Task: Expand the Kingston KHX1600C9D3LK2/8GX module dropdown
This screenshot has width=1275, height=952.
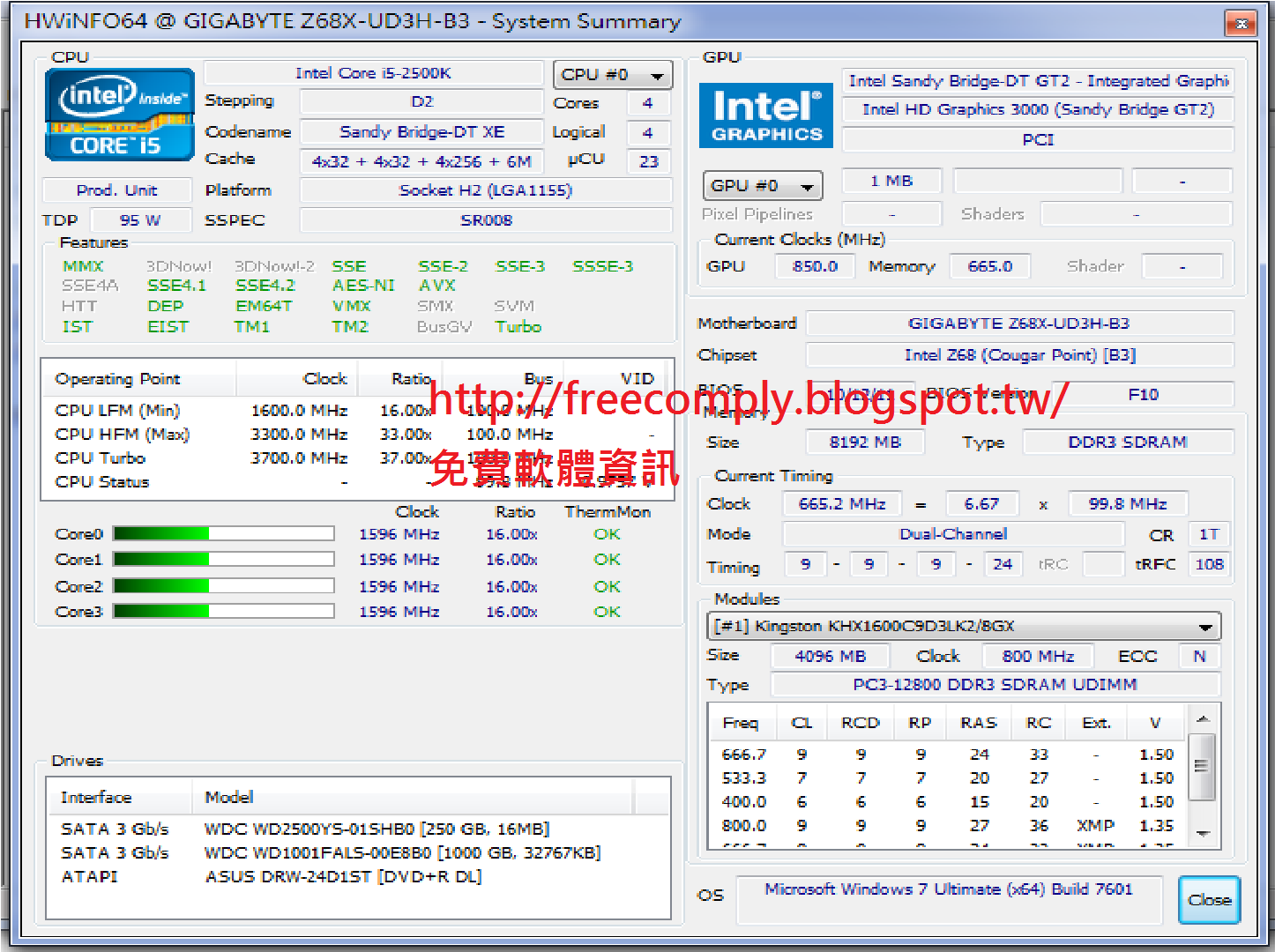Action: coord(964,626)
